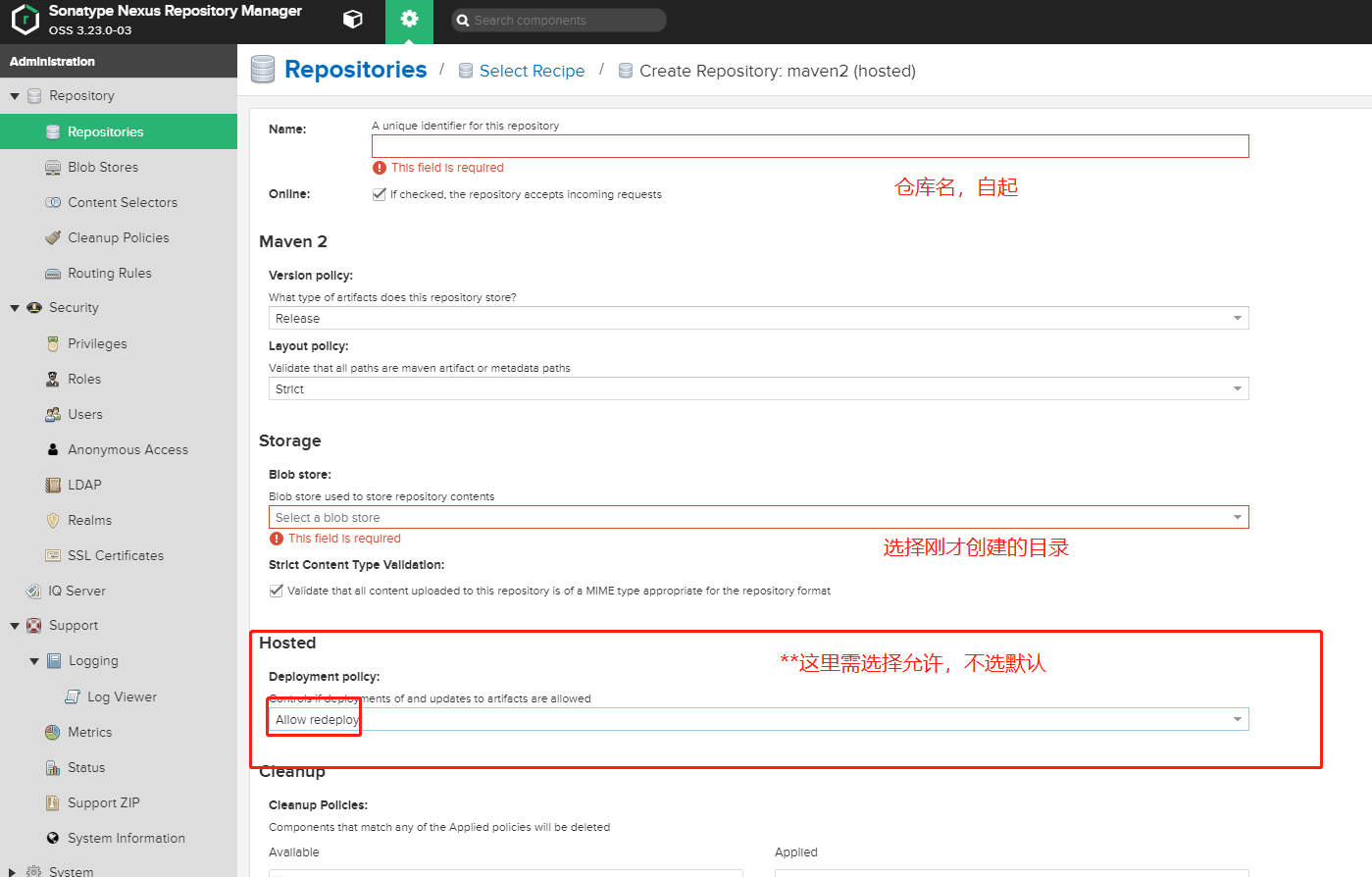Collapse the Repository tree section
Image resolution: width=1372 pixels, height=877 pixels.
pos(15,96)
